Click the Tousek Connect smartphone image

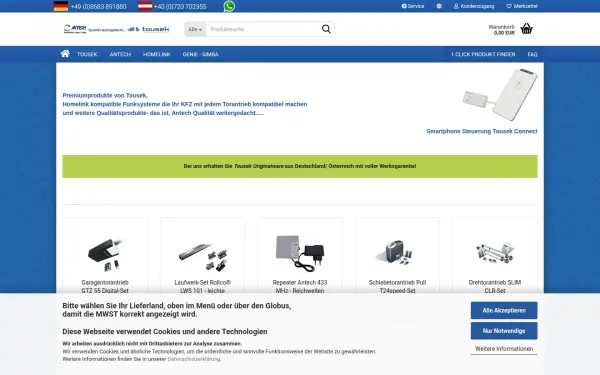[500, 95]
